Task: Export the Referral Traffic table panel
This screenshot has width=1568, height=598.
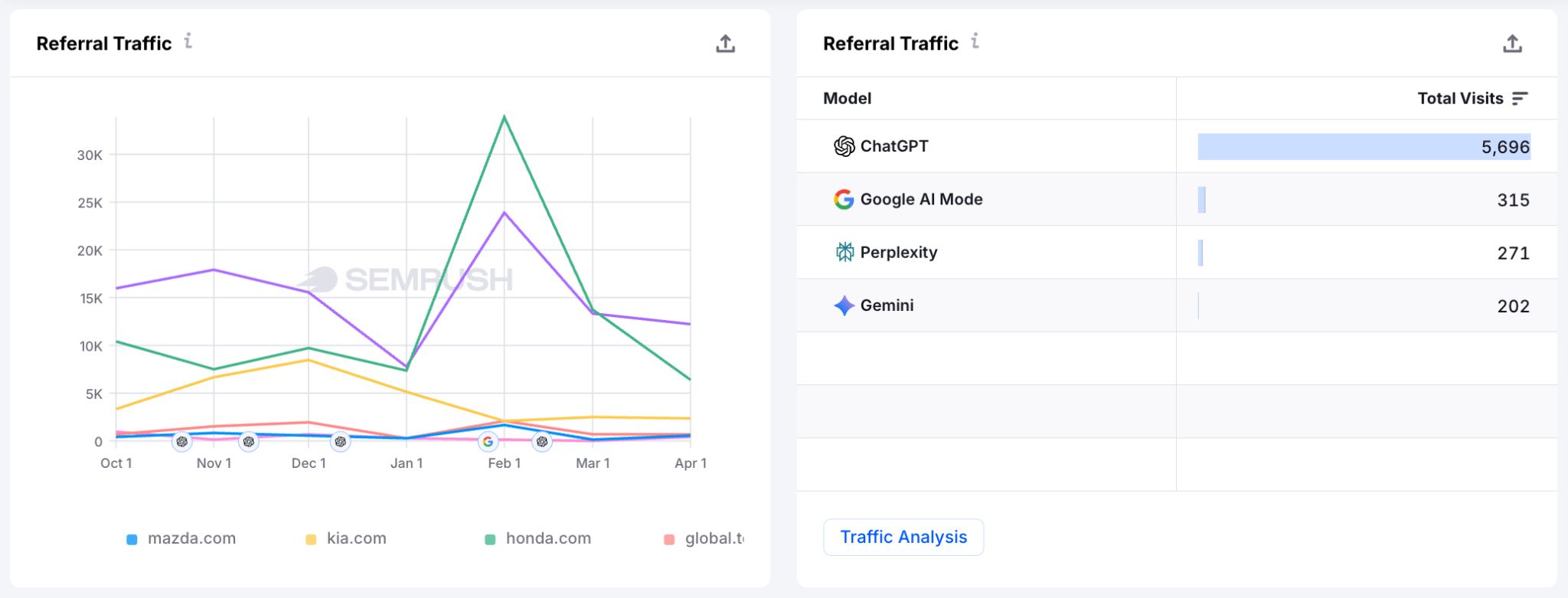Action: coord(1512,44)
